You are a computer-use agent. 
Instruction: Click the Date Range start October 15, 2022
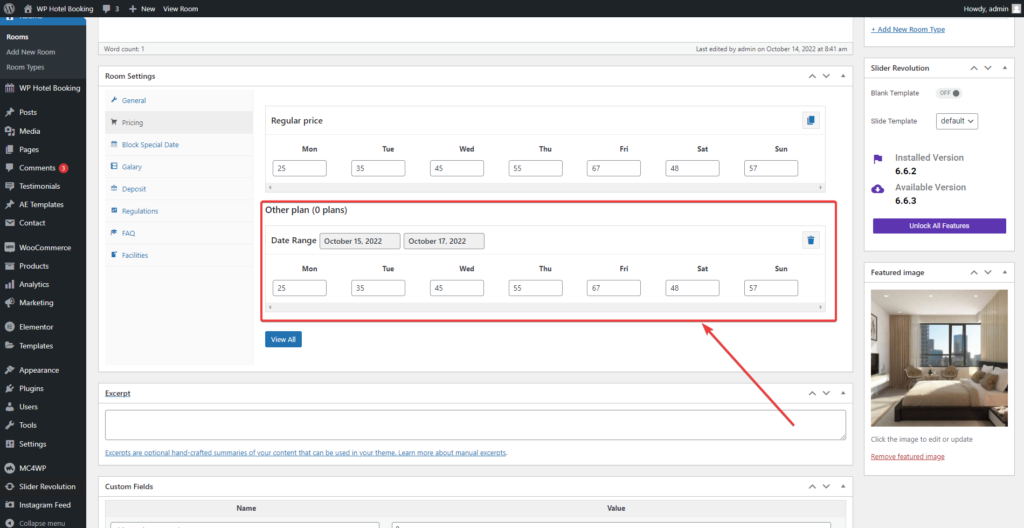[360, 241]
